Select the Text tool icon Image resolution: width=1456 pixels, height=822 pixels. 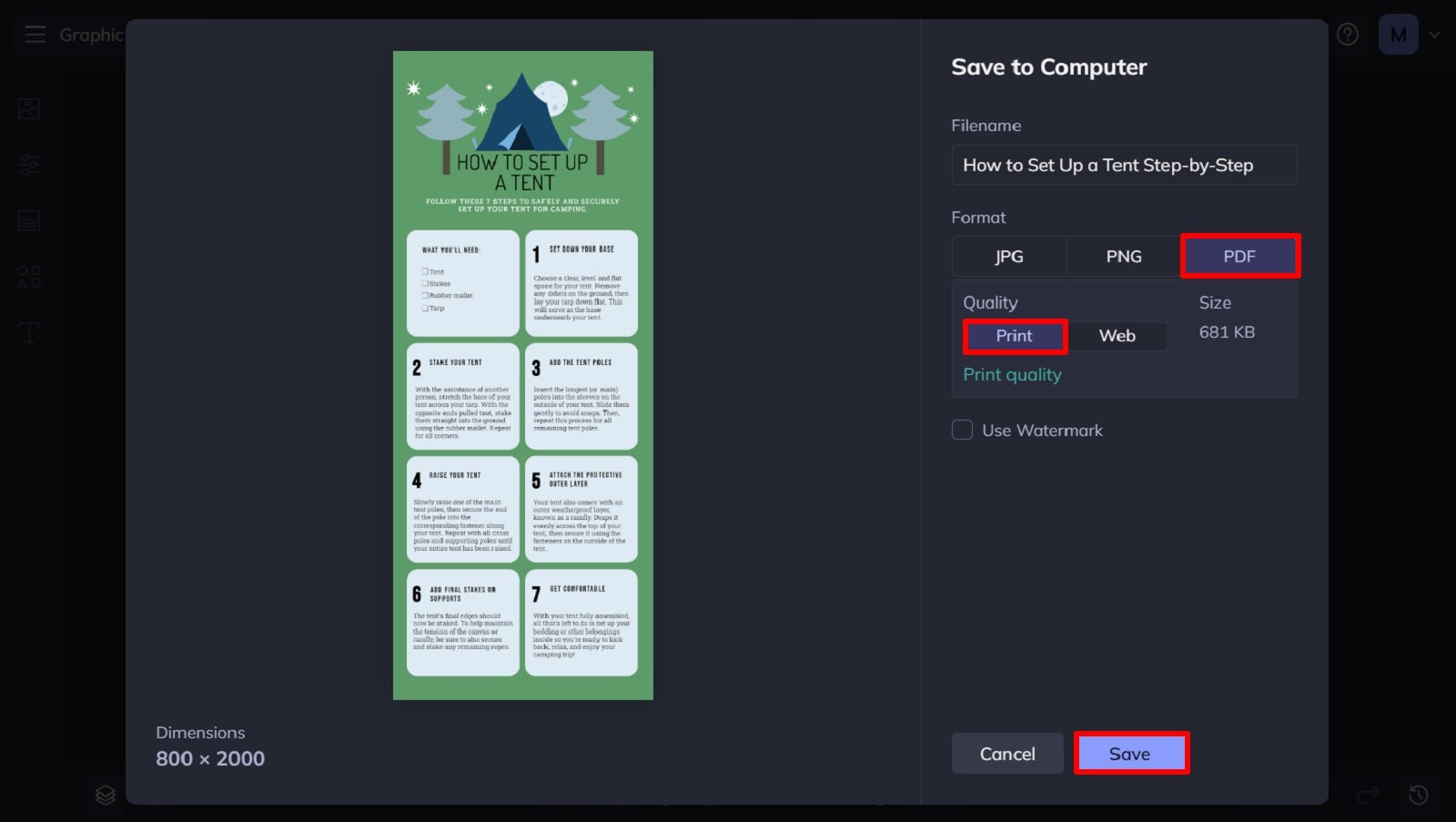pyautogui.click(x=28, y=332)
